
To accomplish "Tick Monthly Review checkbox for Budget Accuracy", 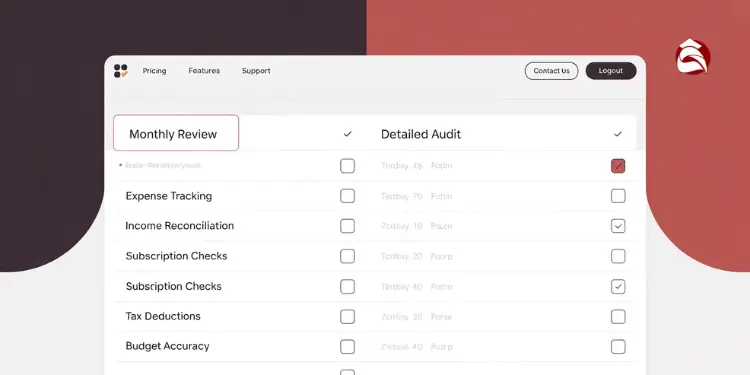I will pos(347,347).
